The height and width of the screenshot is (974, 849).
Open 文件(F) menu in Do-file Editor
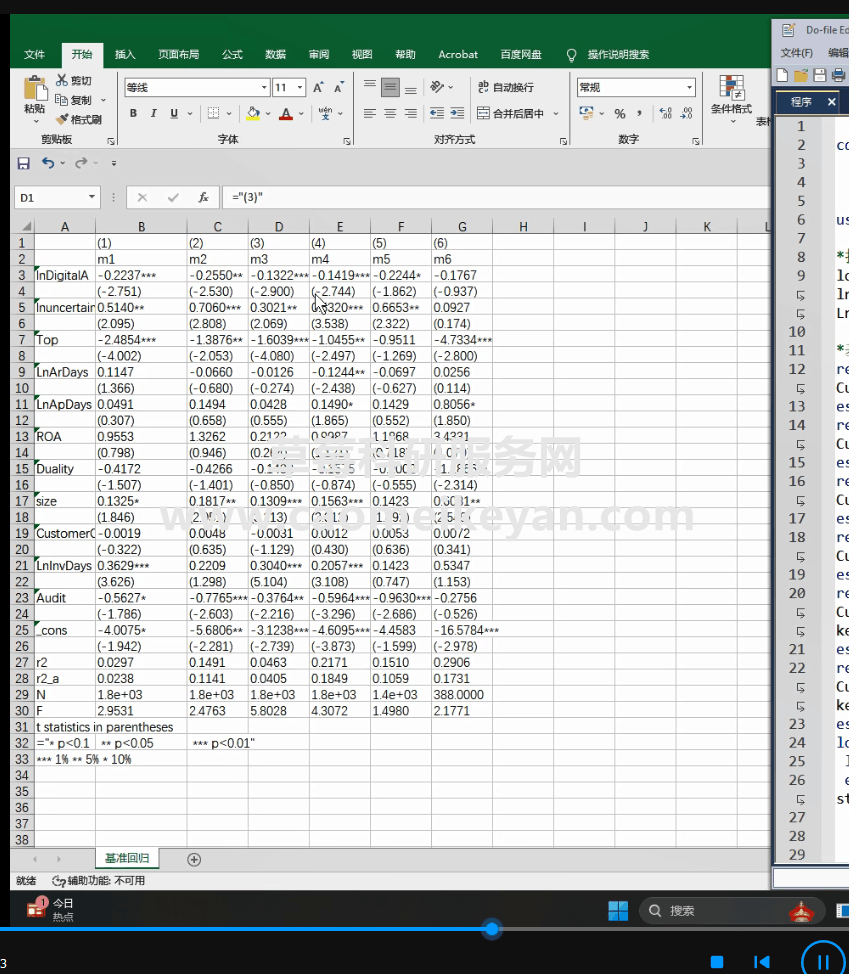[796, 53]
